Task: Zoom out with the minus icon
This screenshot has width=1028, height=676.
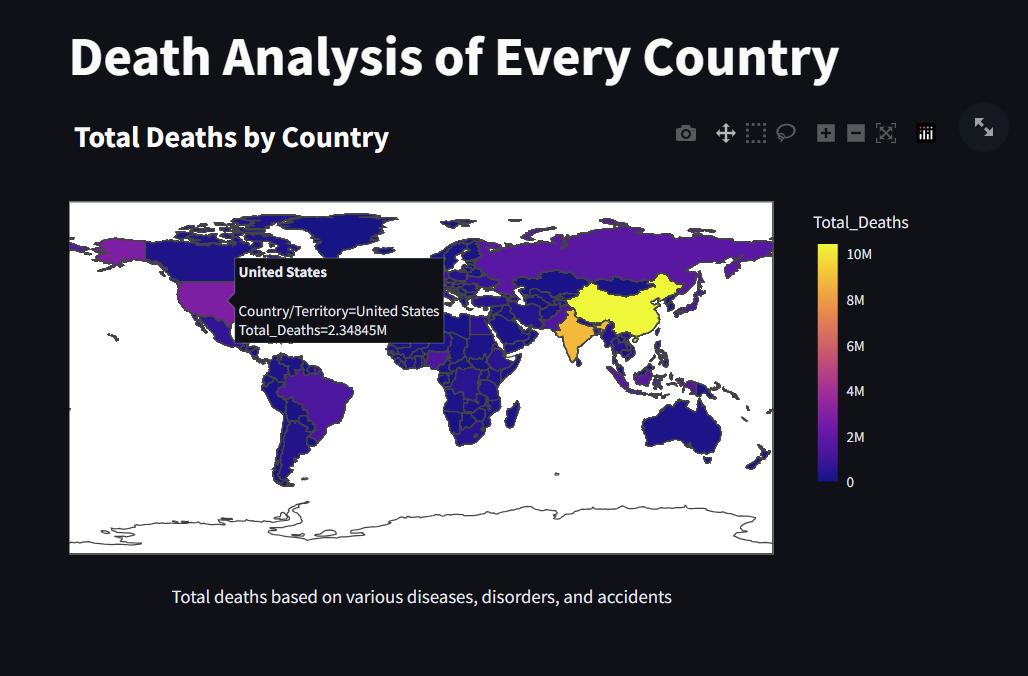Action: (856, 134)
